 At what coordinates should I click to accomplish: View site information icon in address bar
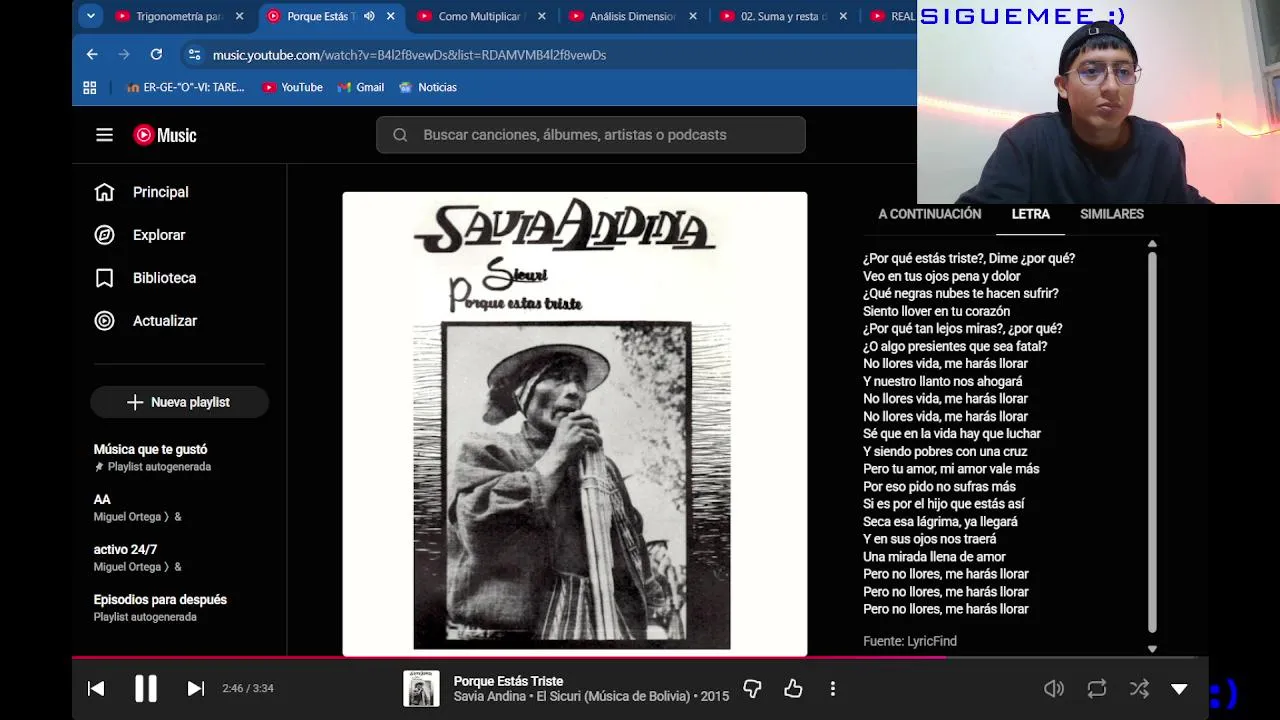pyautogui.click(x=194, y=55)
